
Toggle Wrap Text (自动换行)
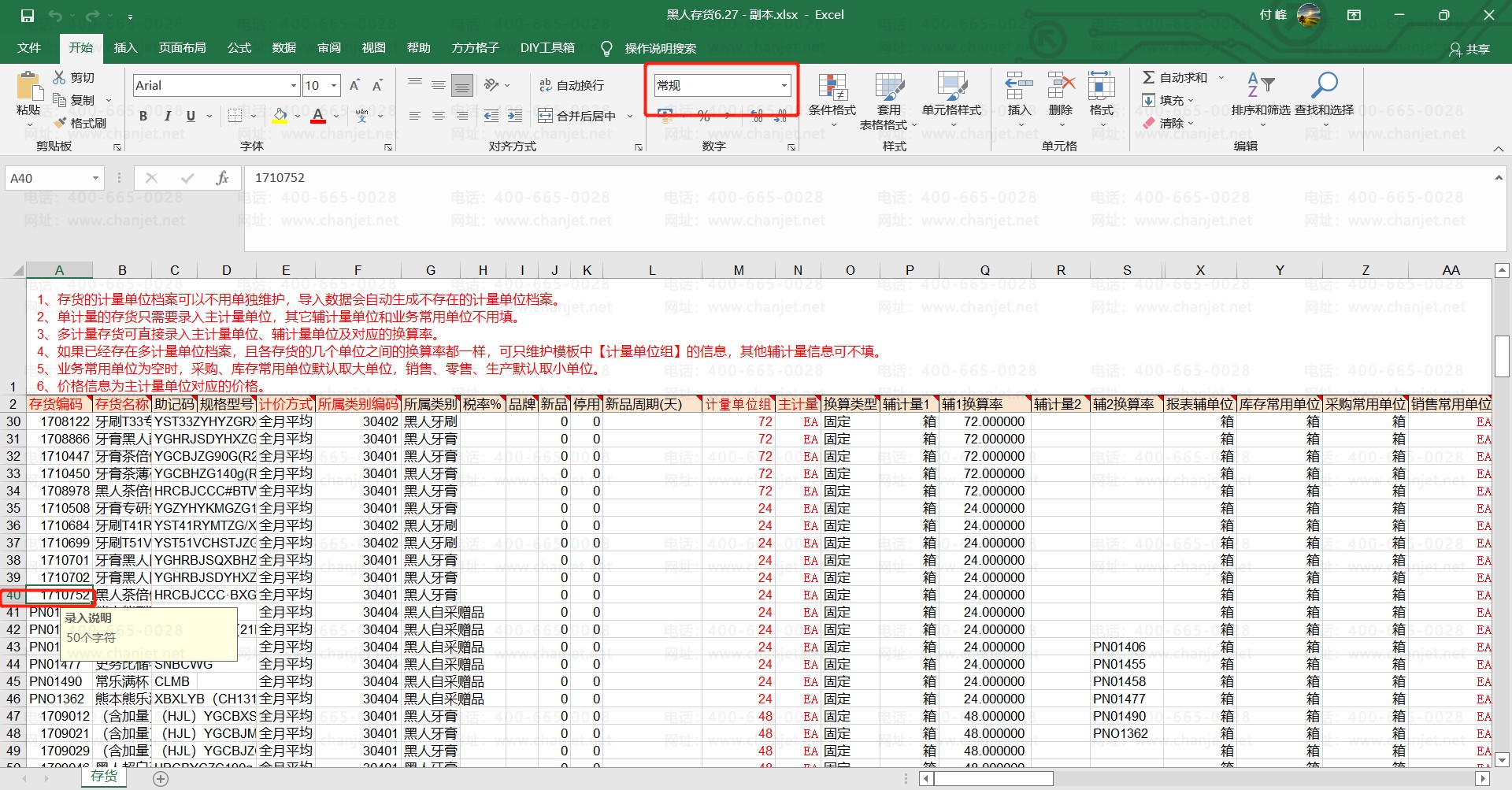[572, 85]
